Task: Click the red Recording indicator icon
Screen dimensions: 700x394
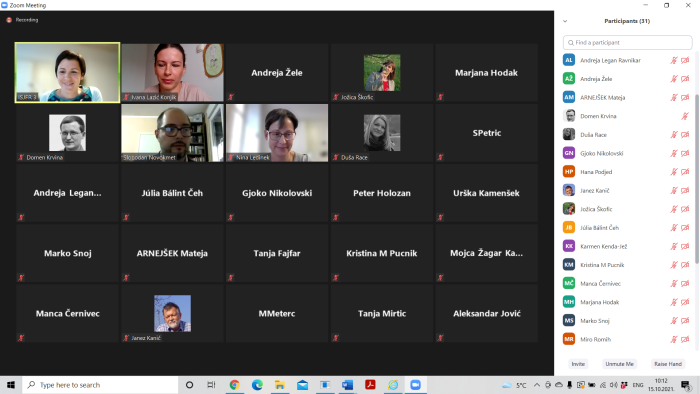Action: tap(9, 20)
